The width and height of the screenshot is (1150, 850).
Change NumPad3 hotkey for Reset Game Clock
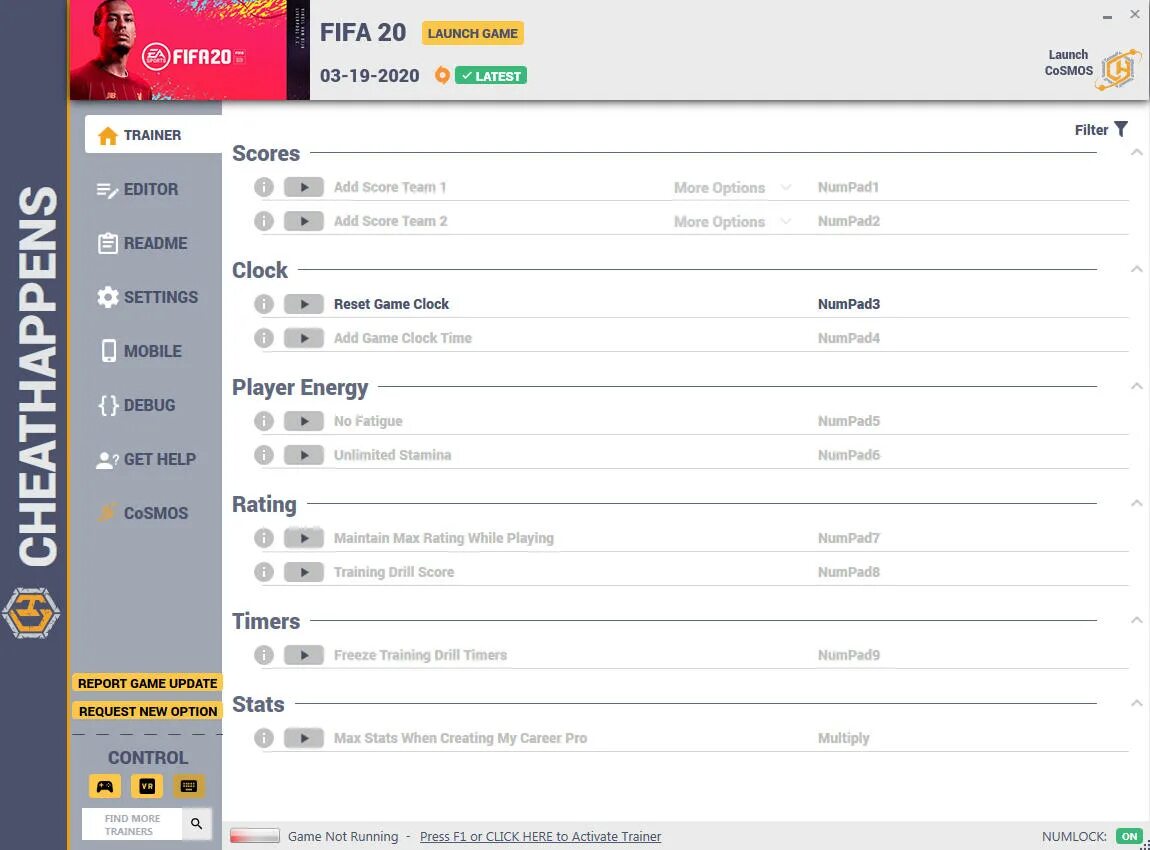tap(849, 304)
